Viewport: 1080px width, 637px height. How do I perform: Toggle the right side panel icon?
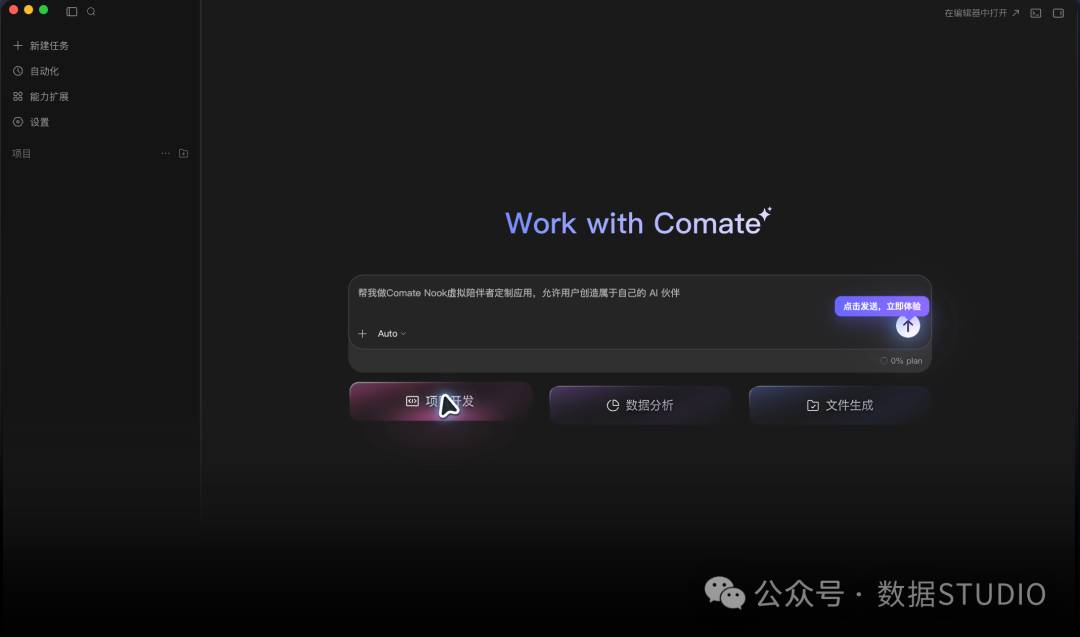[x=1059, y=13]
